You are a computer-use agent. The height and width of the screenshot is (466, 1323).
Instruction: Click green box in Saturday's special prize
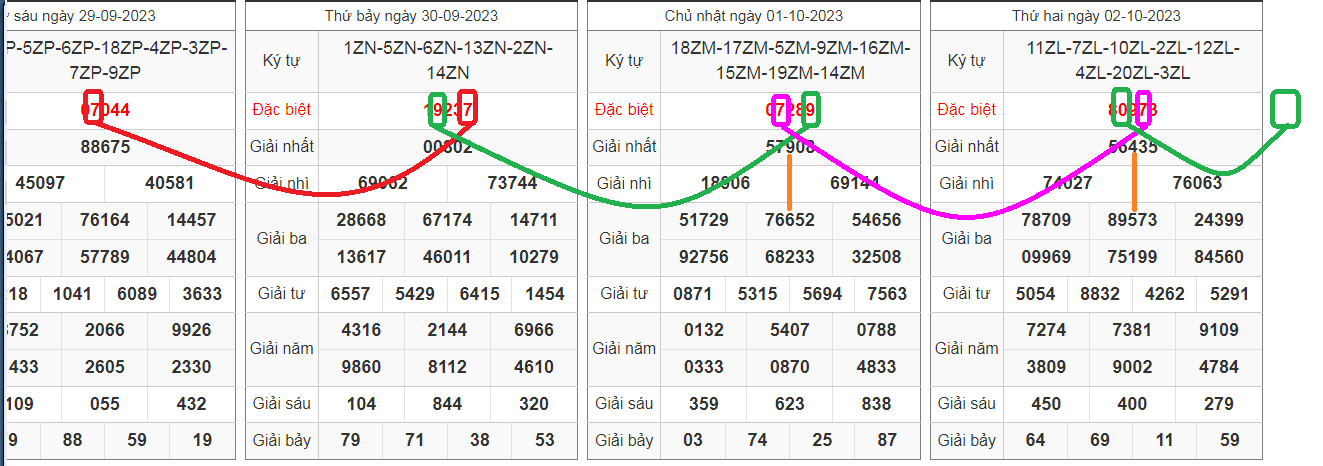(437, 110)
